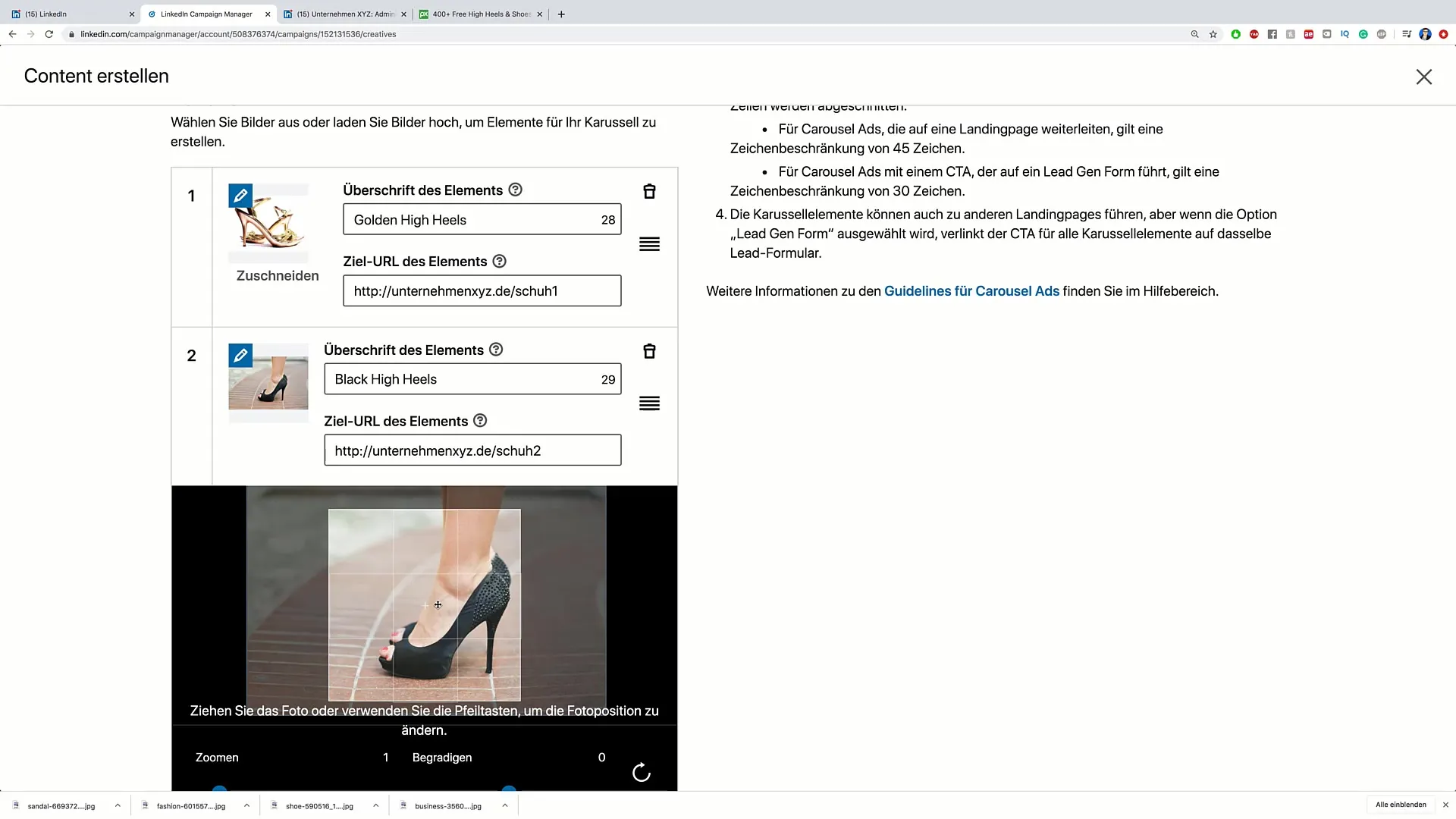Image resolution: width=1456 pixels, height=819 pixels.
Task: Open help for Überschrift des Elements in element 1
Action: coord(515,190)
